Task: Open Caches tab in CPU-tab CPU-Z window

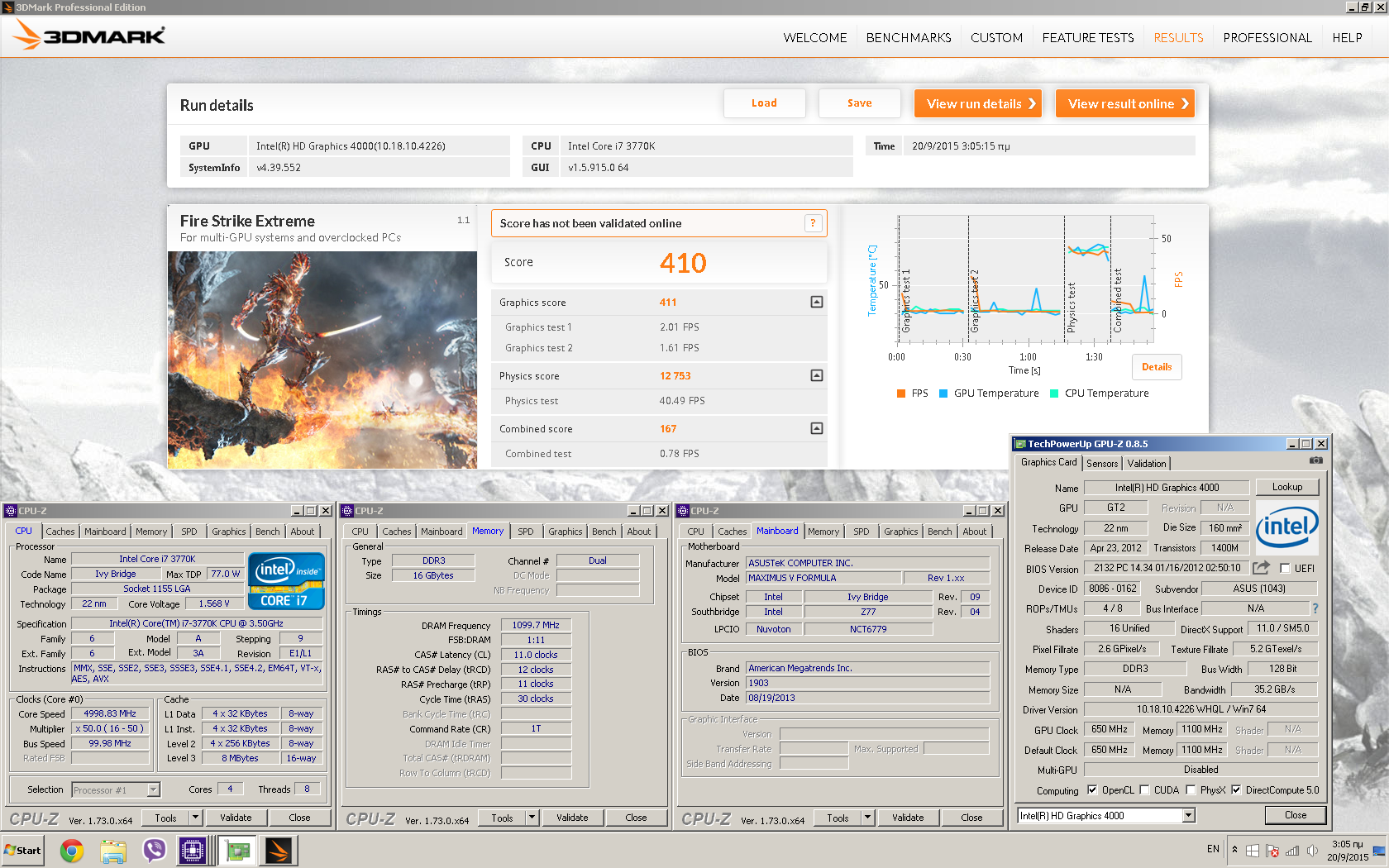Action: [60, 532]
